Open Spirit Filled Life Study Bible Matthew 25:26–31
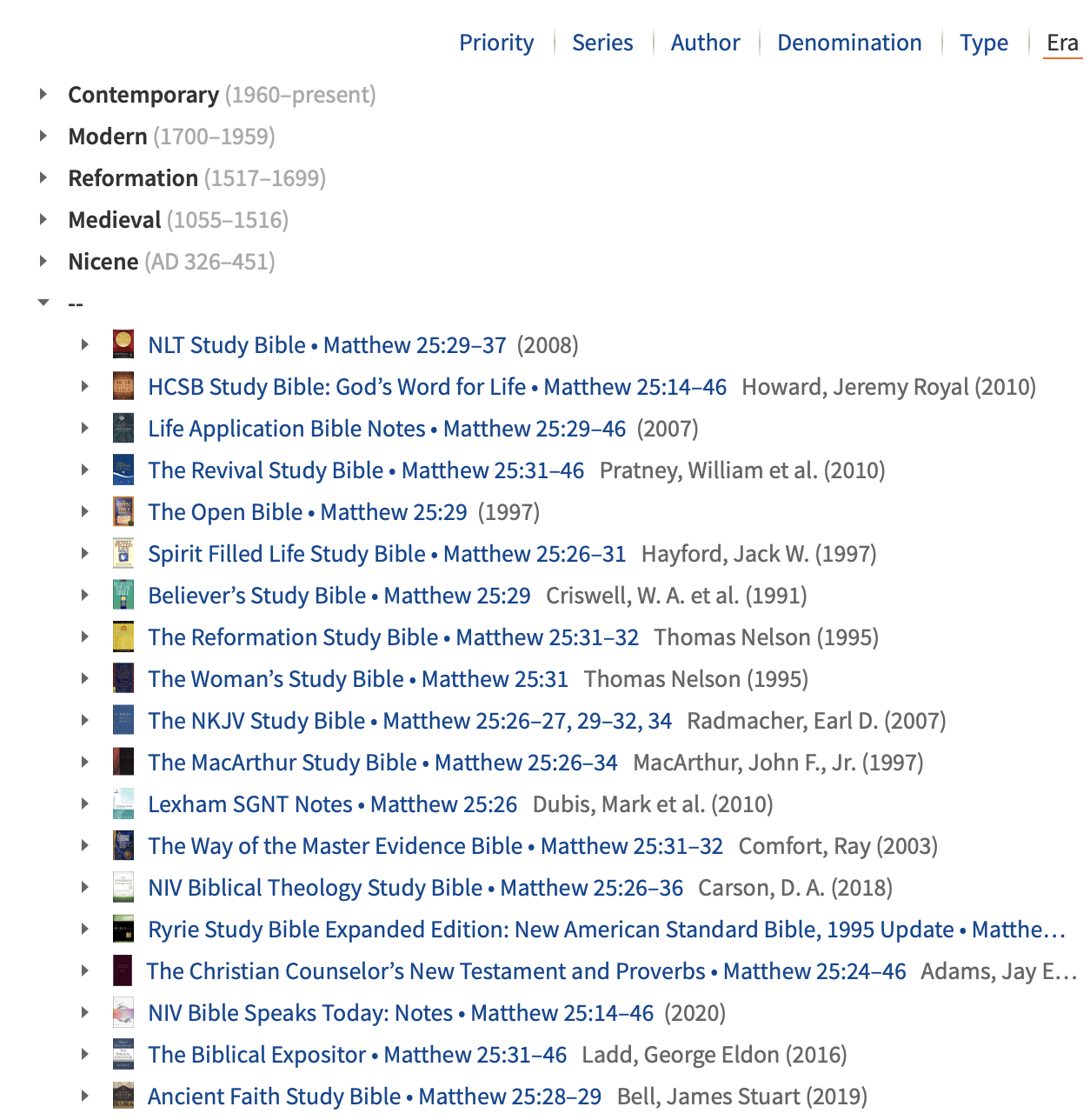This screenshot has width=1090, height=1120. click(387, 554)
